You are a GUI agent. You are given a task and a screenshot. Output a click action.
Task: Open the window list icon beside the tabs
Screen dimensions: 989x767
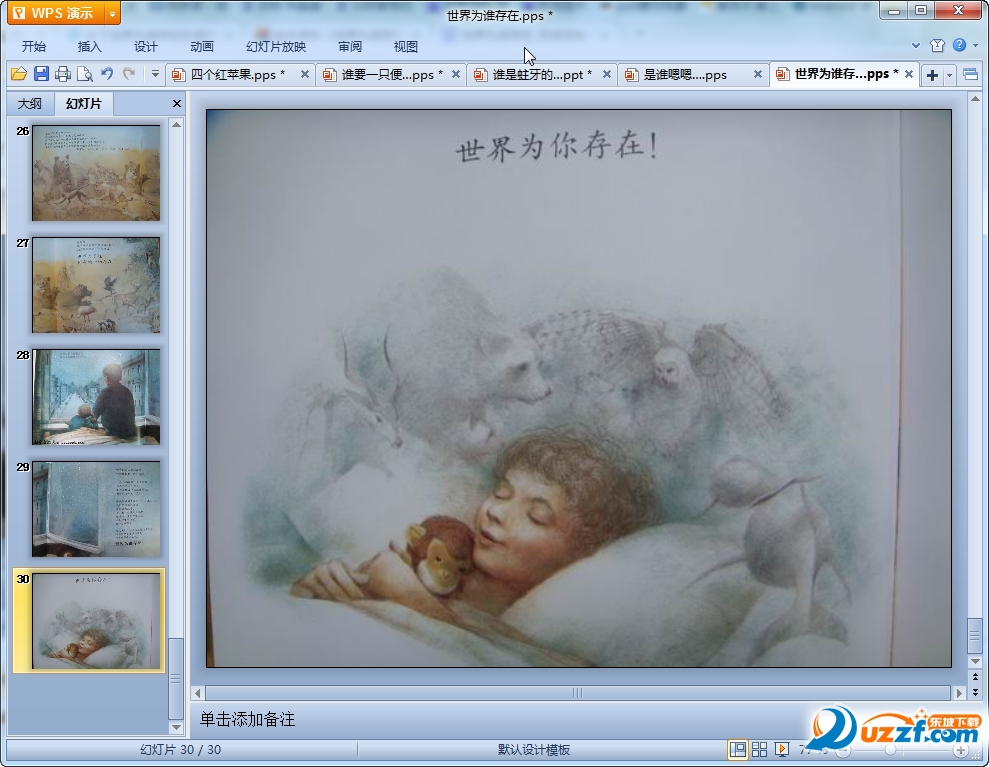971,75
